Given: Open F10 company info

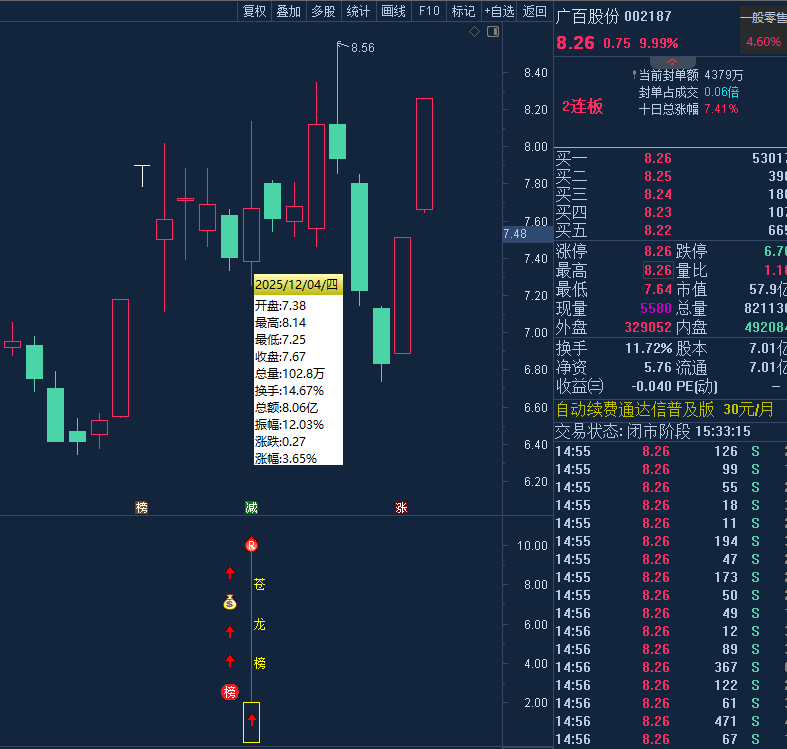Looking at the screenshot, I should coord(429,11).
